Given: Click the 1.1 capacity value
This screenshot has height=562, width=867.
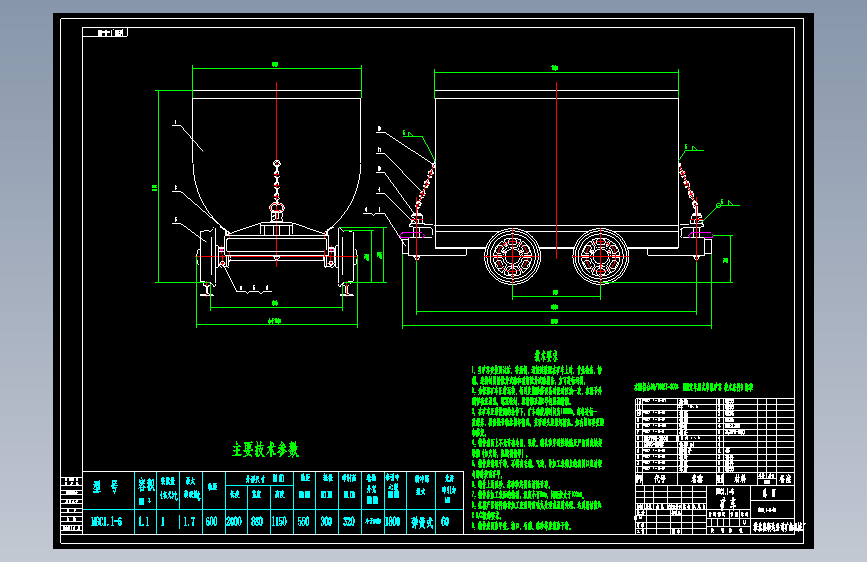Looking at the screenshot, I should point(144,522).
